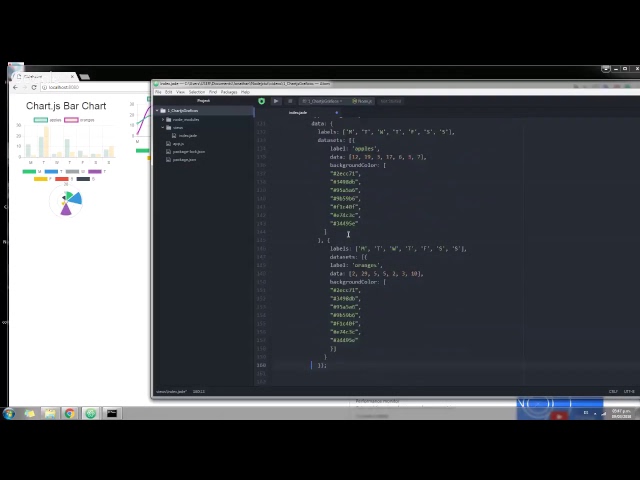Click the Project panel header

point(203,101)
